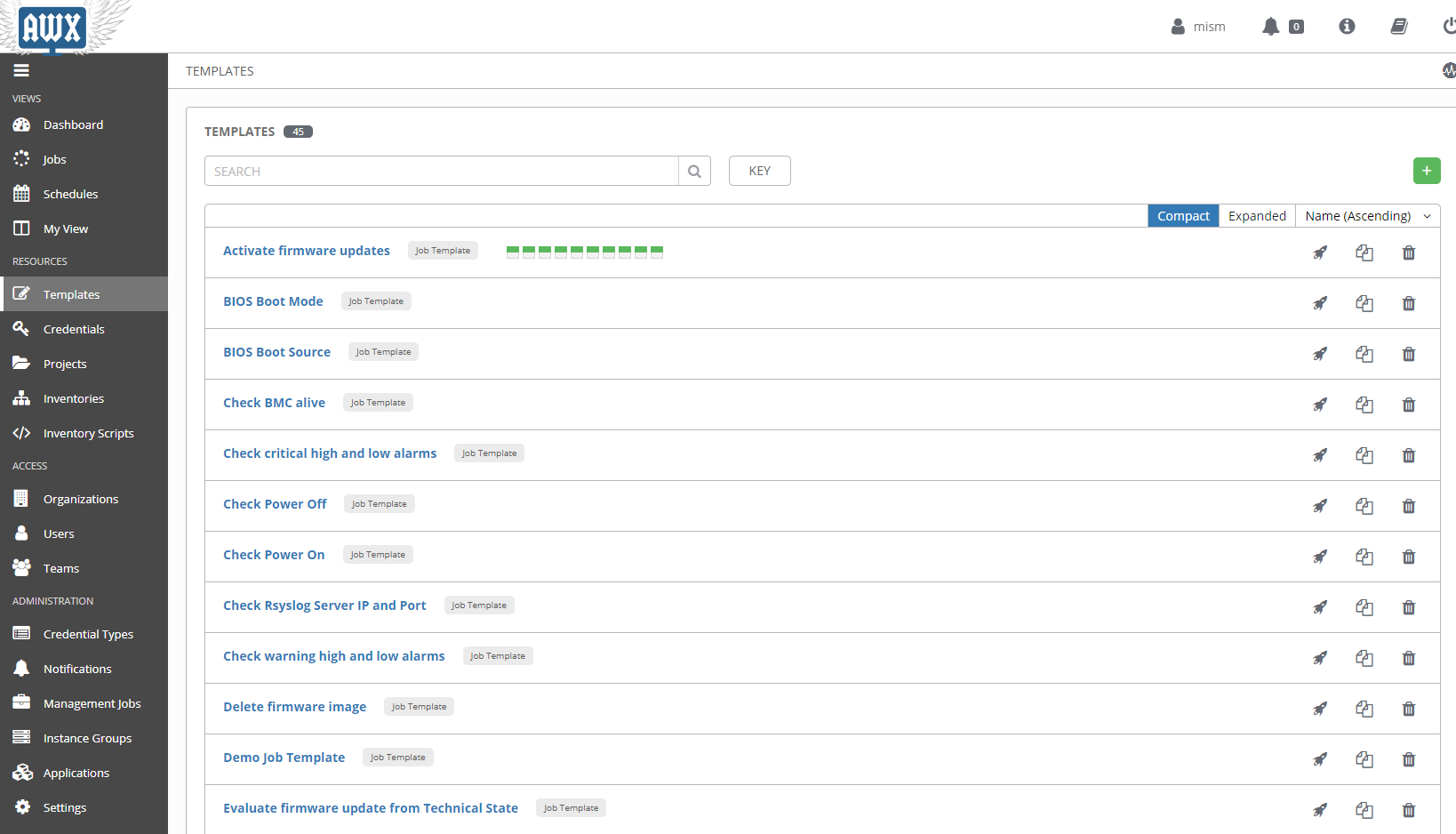Open Inventory Scripts in the sidebar

coord(84,433)
